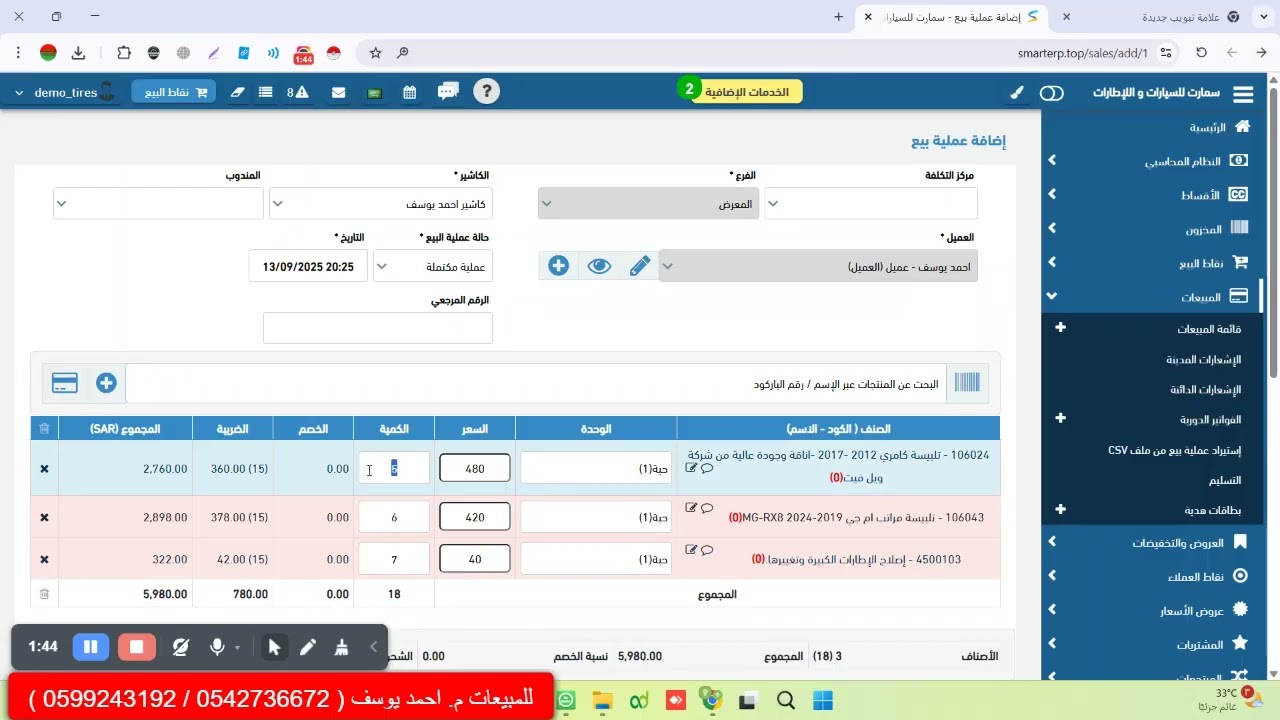Open the cashier dropdown كاشير احمد يوسف

[x=381, y=204]
